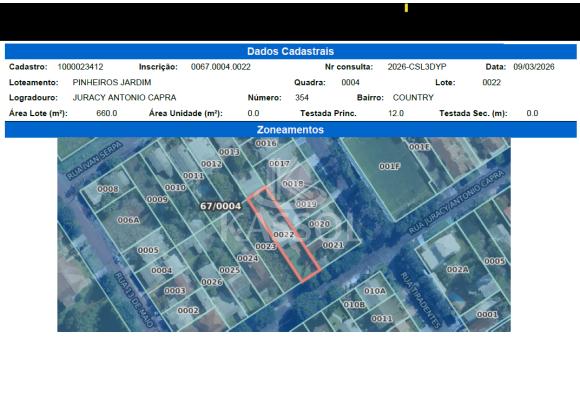Viewport: 580px width, 400px height.
Task: Click Rua Juracy Antonio Capra street label
Action: (456, 202)
